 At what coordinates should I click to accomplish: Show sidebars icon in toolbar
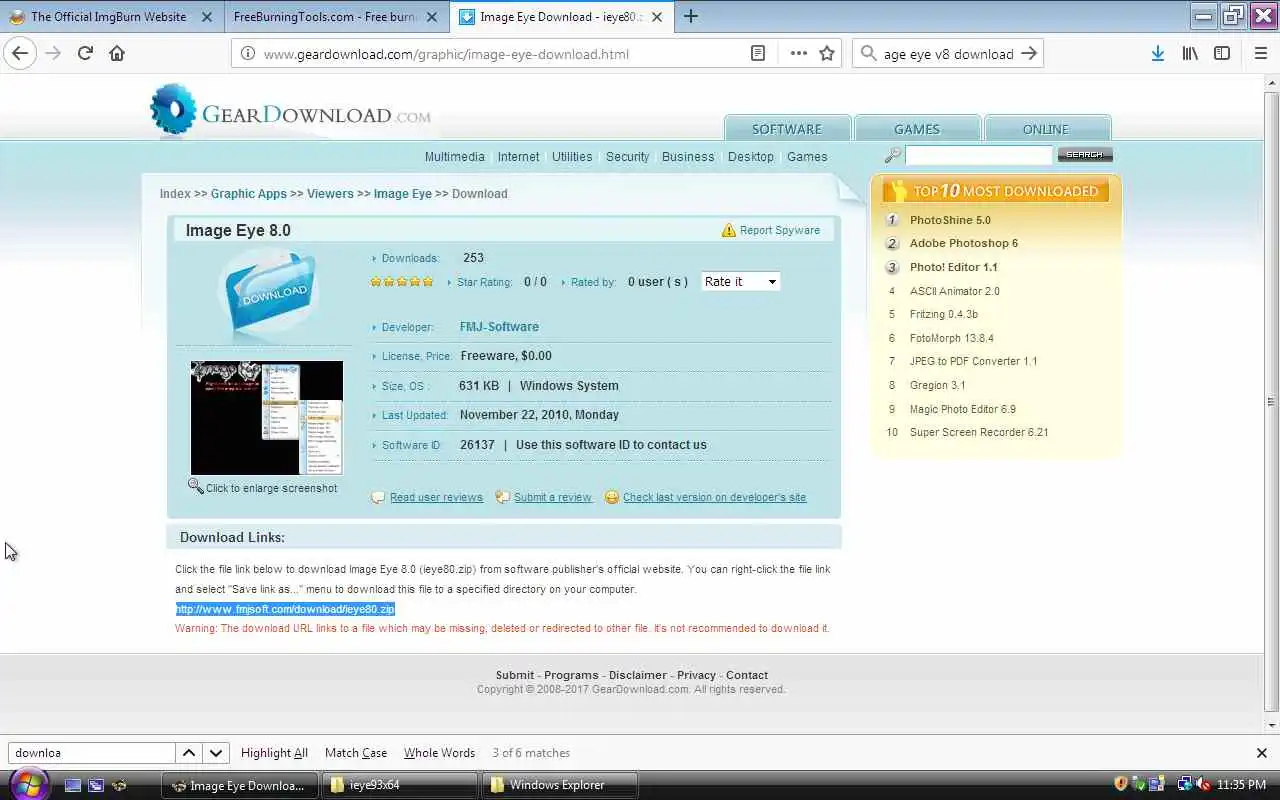1222,54
